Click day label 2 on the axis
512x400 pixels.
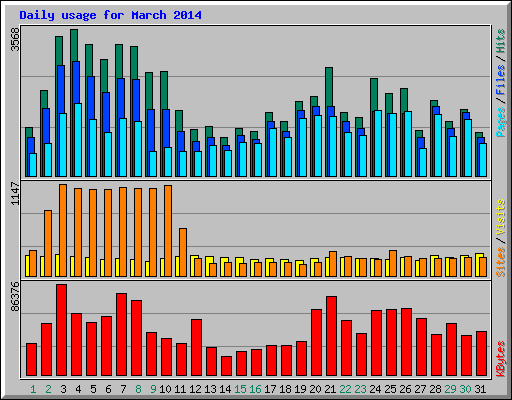tap(48, 389)
